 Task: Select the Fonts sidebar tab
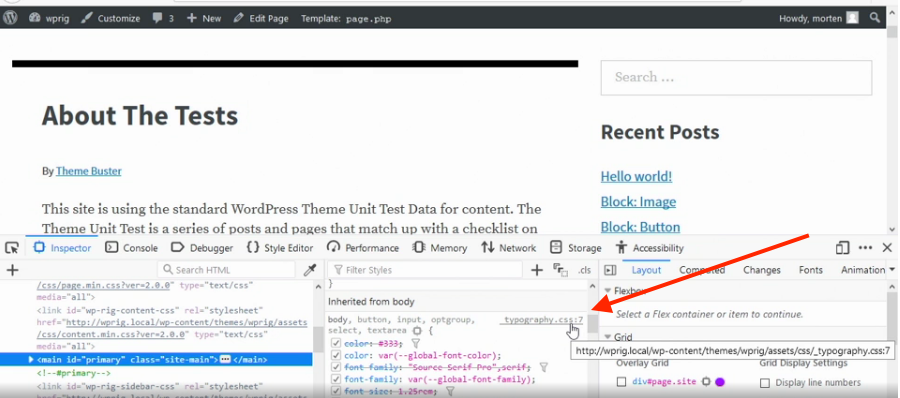[x=810, y=270]
